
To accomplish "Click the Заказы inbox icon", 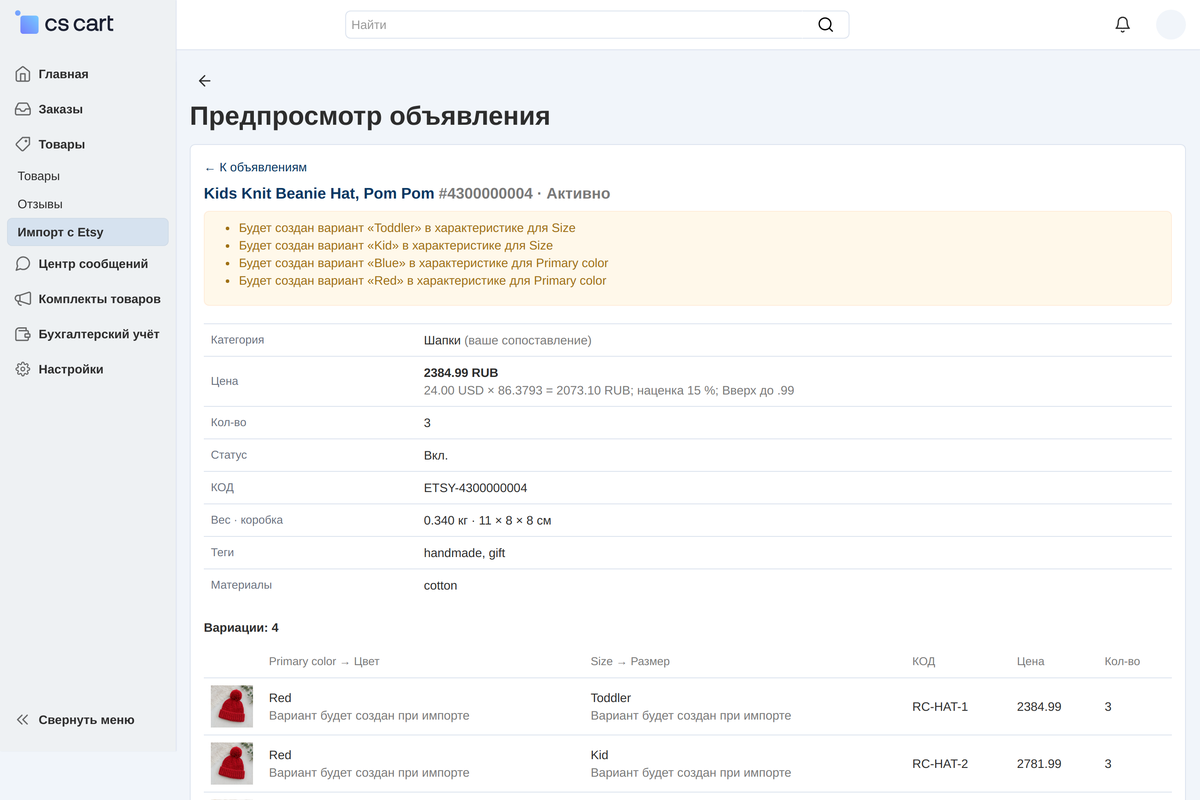I will [x=23, y=109].
